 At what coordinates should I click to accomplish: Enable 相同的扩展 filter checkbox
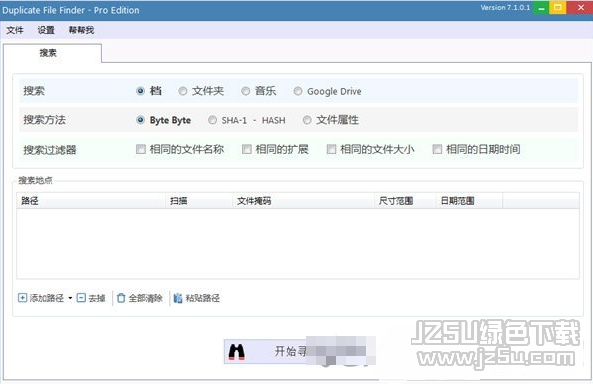247,149
